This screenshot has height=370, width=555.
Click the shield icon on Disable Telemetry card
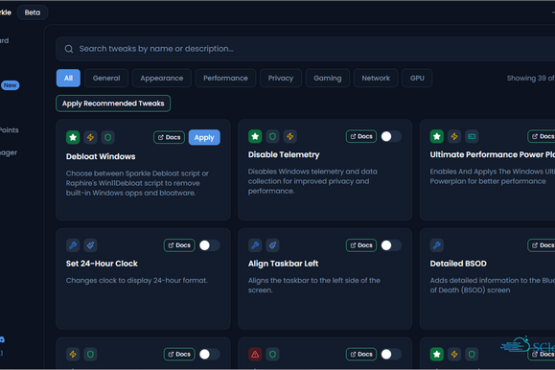272,136
